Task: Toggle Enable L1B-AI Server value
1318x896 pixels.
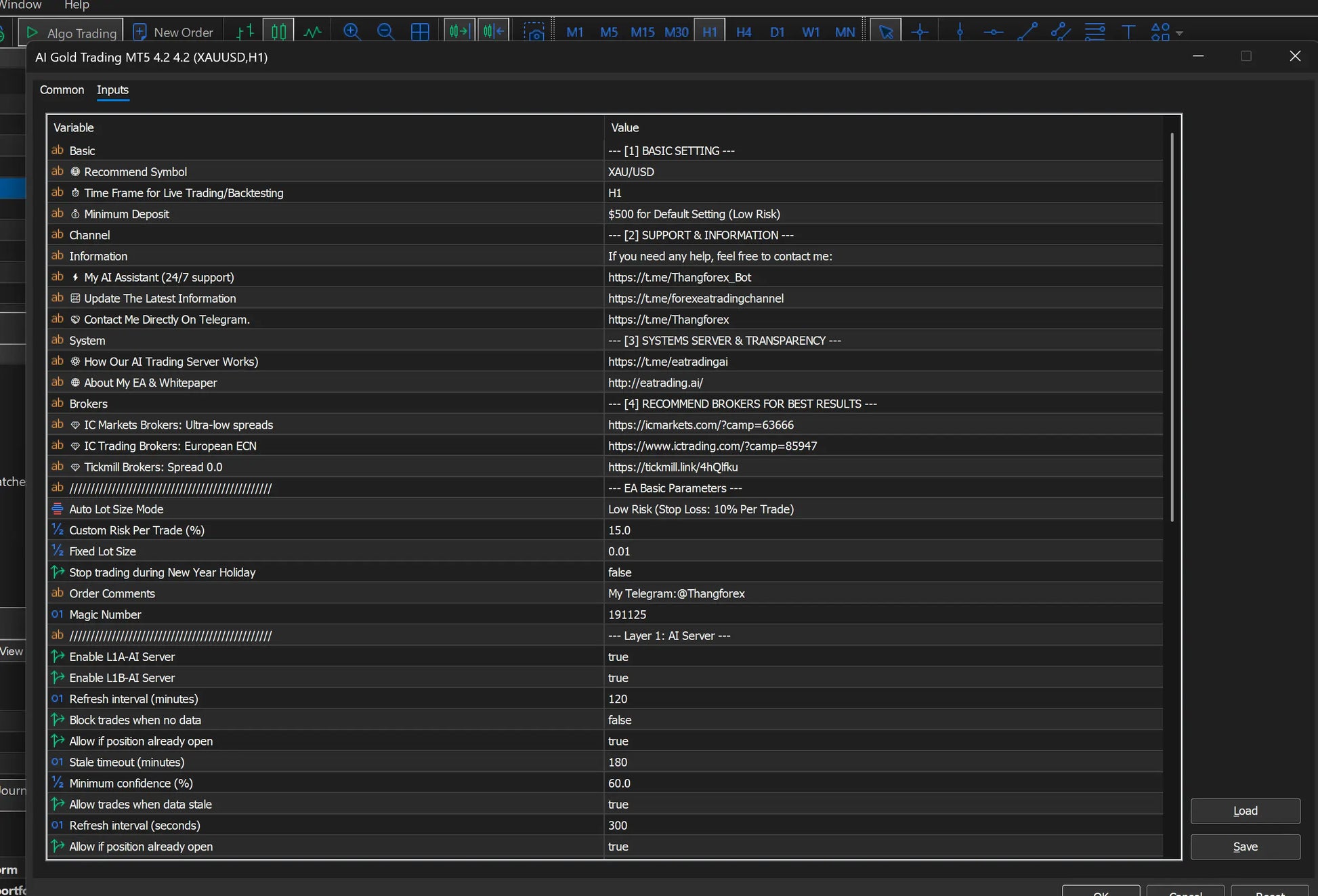Action: point(883,678)
